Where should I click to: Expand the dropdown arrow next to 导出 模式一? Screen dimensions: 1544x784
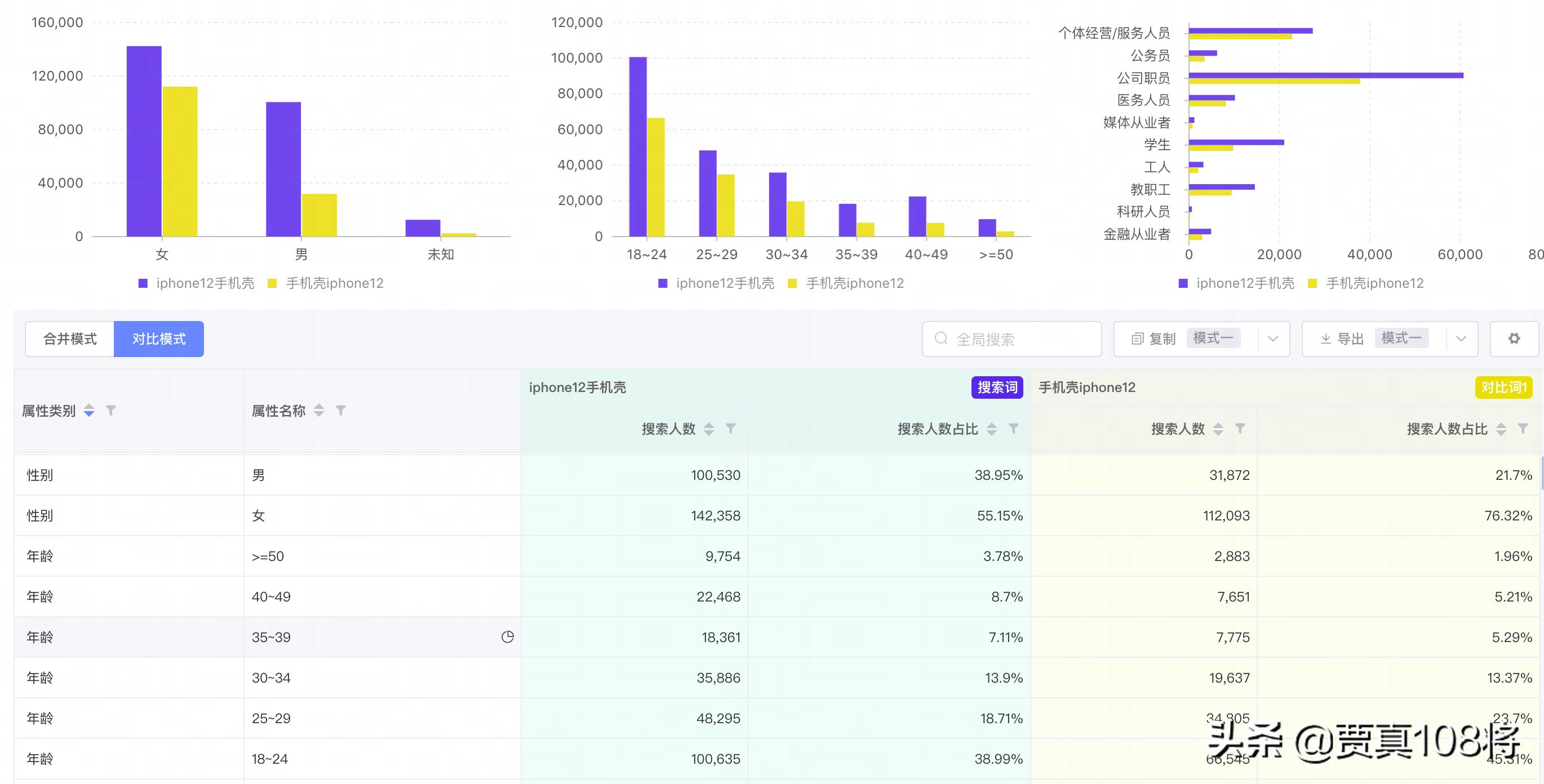(1462, 338)
